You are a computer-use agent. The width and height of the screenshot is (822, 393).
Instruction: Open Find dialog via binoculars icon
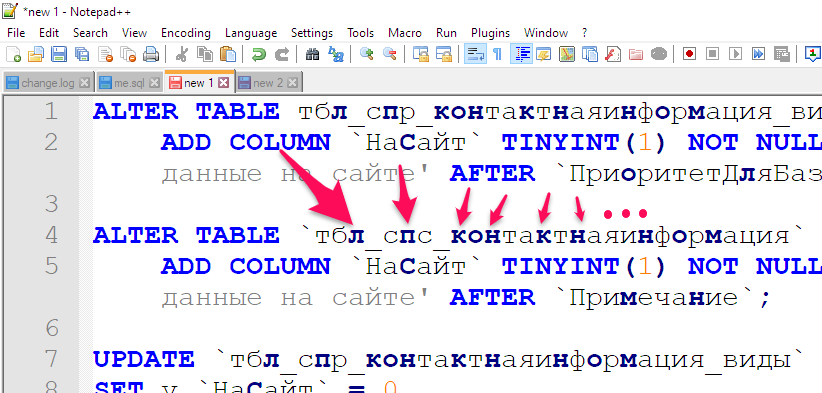tap(312, 54)
